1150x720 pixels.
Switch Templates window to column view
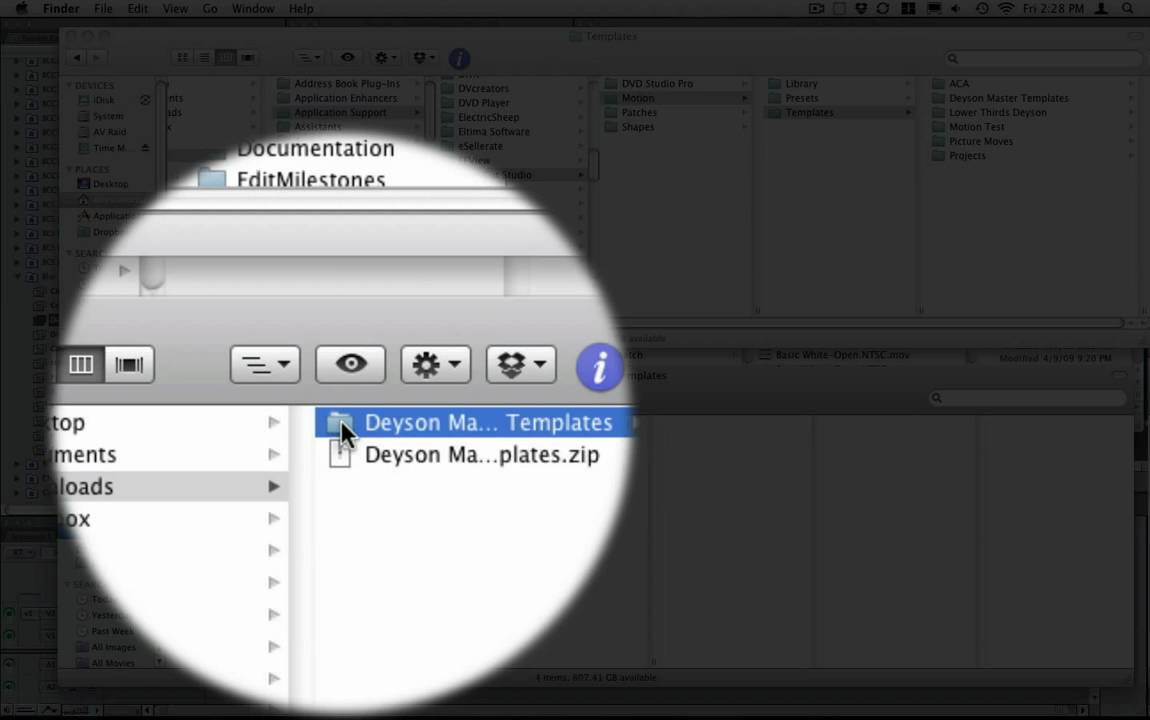225,58
